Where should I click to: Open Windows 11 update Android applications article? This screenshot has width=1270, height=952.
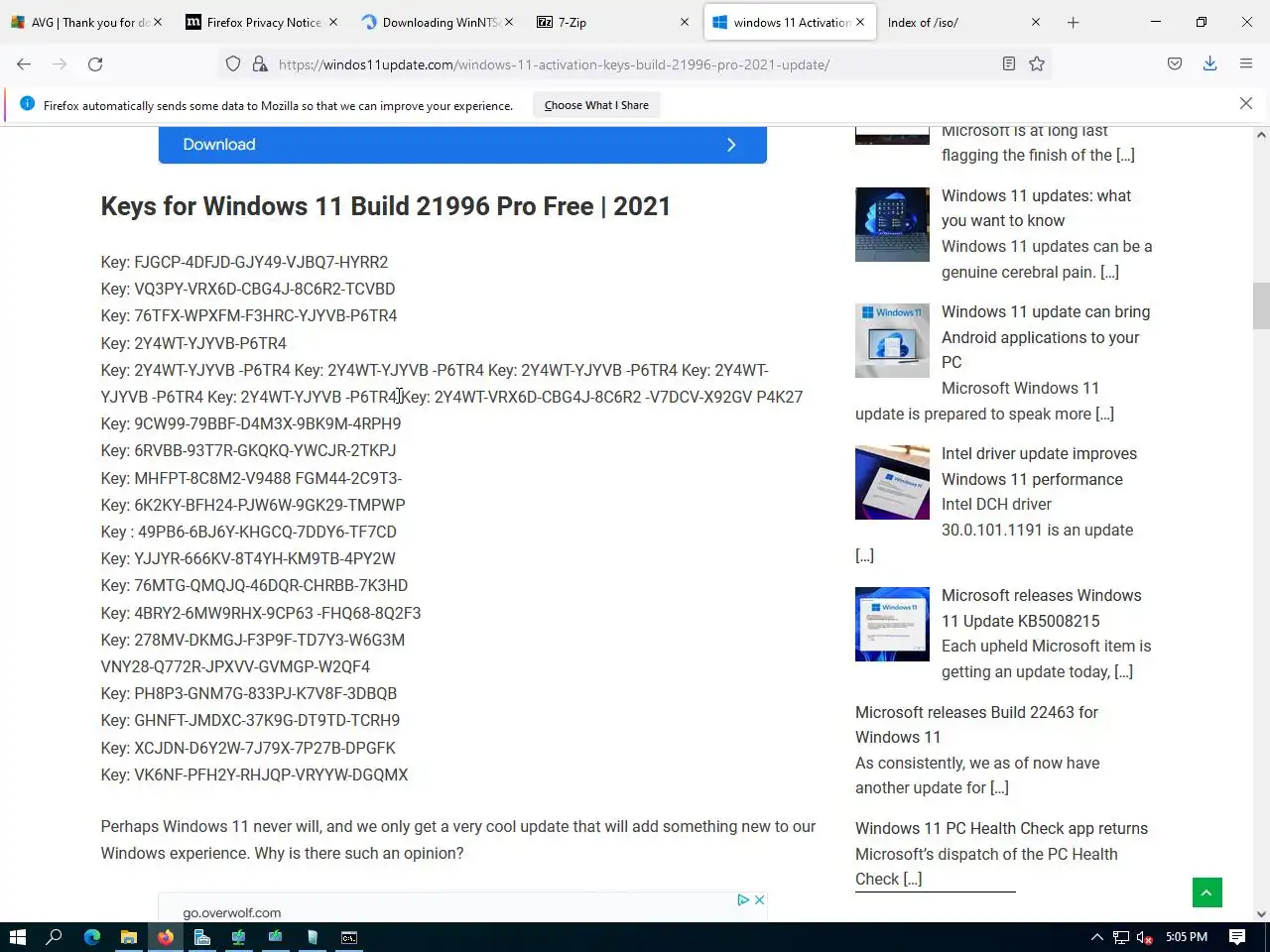[1046, 337]
